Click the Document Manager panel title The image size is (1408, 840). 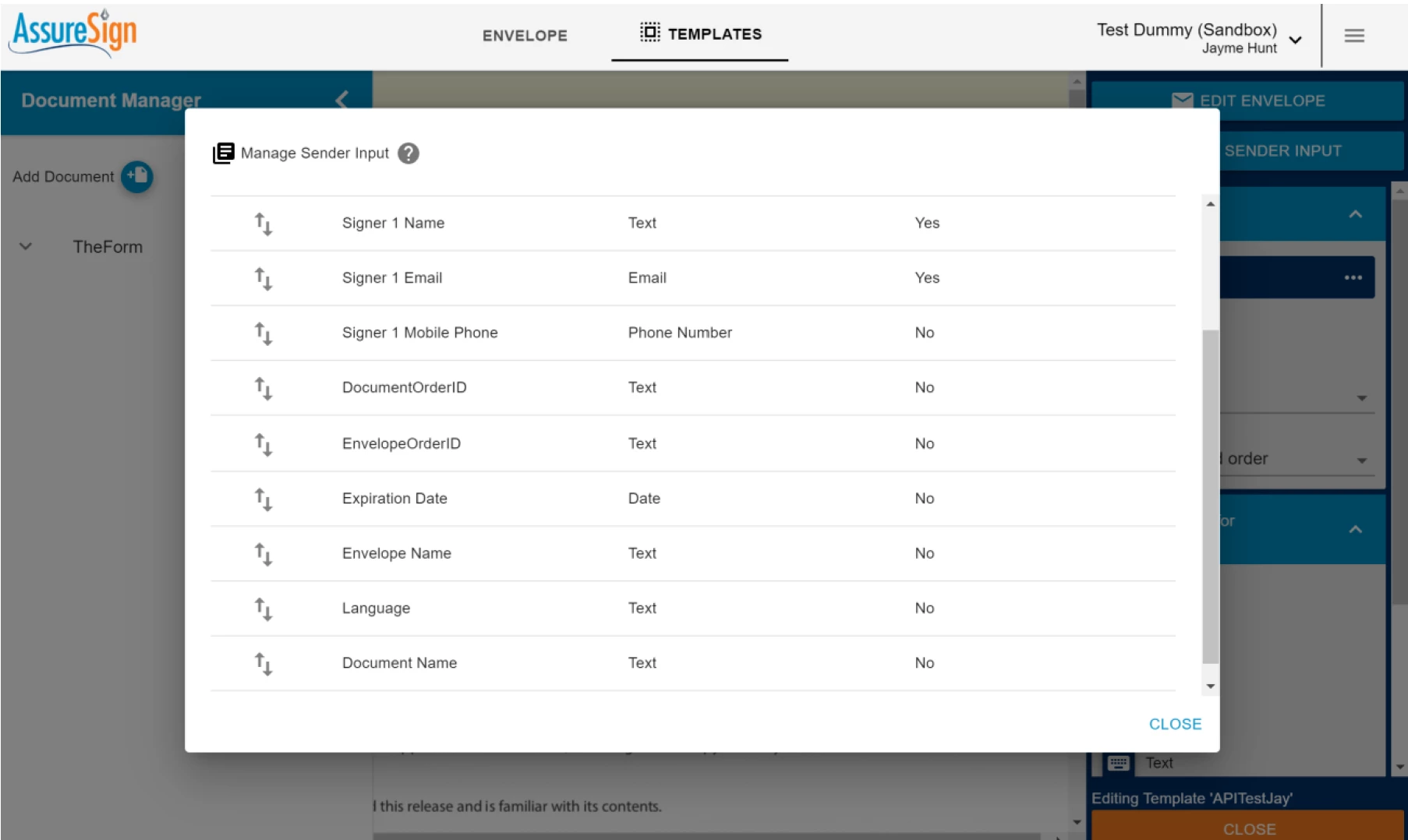point(111,101)
